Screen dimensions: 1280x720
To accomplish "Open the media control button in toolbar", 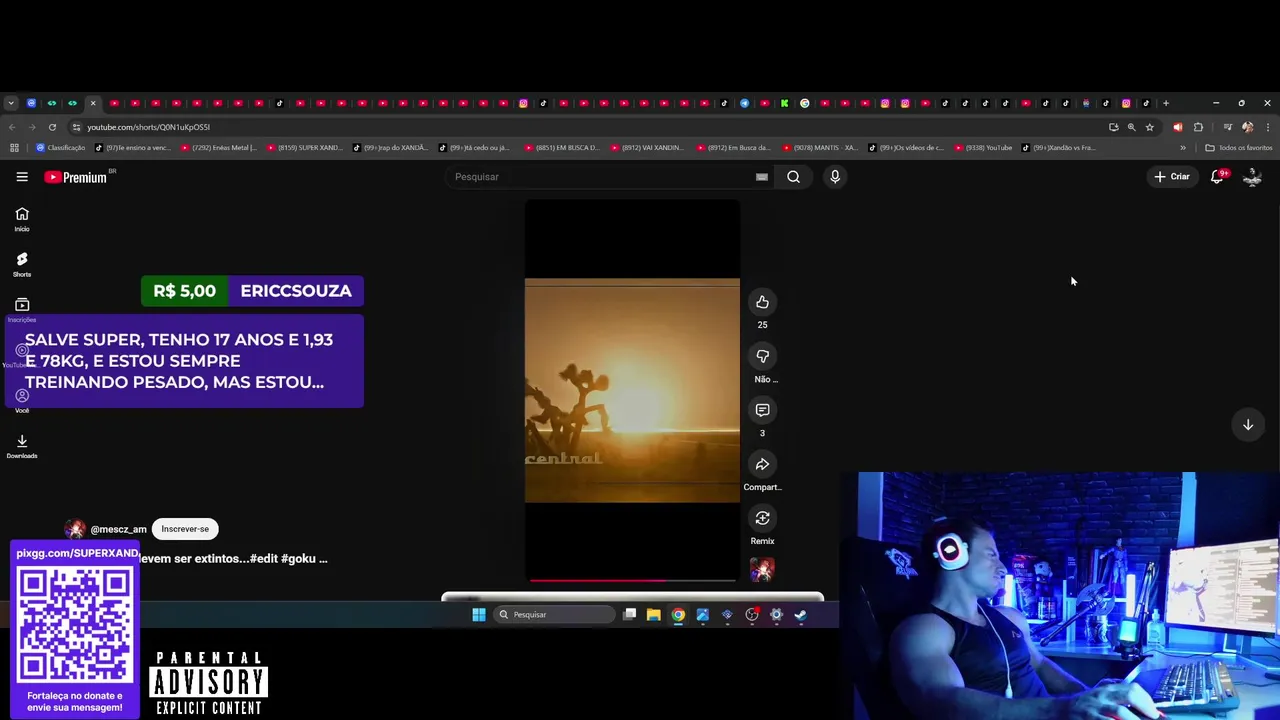I will [1227, 127].
